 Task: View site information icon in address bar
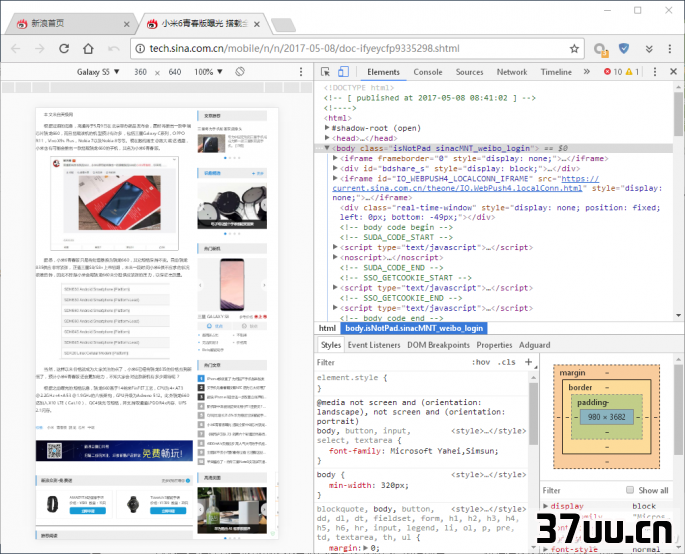(140, 48)
